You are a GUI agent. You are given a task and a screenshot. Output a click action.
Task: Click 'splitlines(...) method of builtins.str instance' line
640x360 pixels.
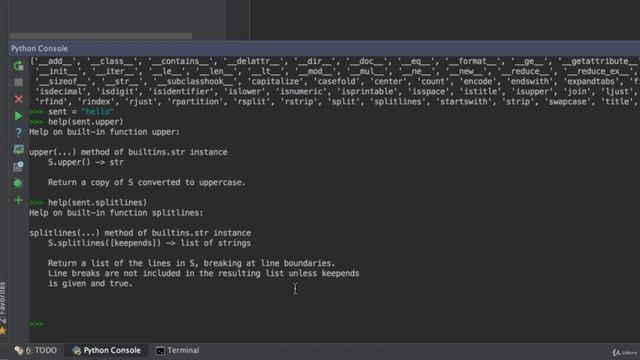[x=140, y=233]
